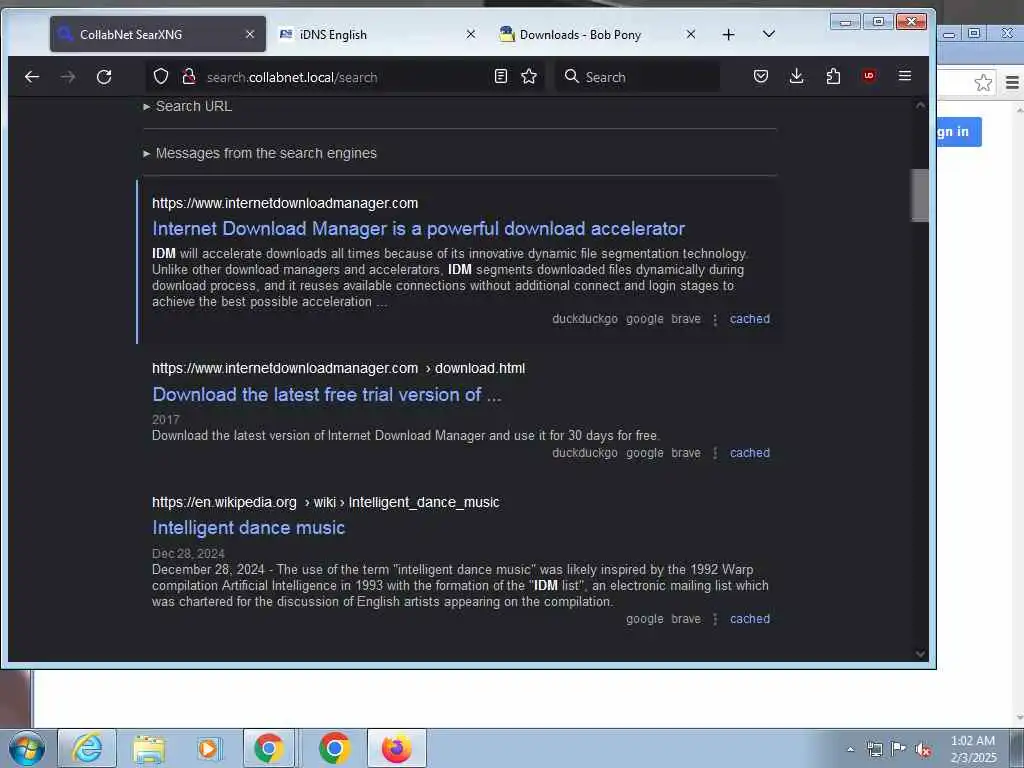The height and width of the screenshot is (768, 1024).
Task: Switch to the Downloads - Bob Pony tab
Action: point(598,34)
